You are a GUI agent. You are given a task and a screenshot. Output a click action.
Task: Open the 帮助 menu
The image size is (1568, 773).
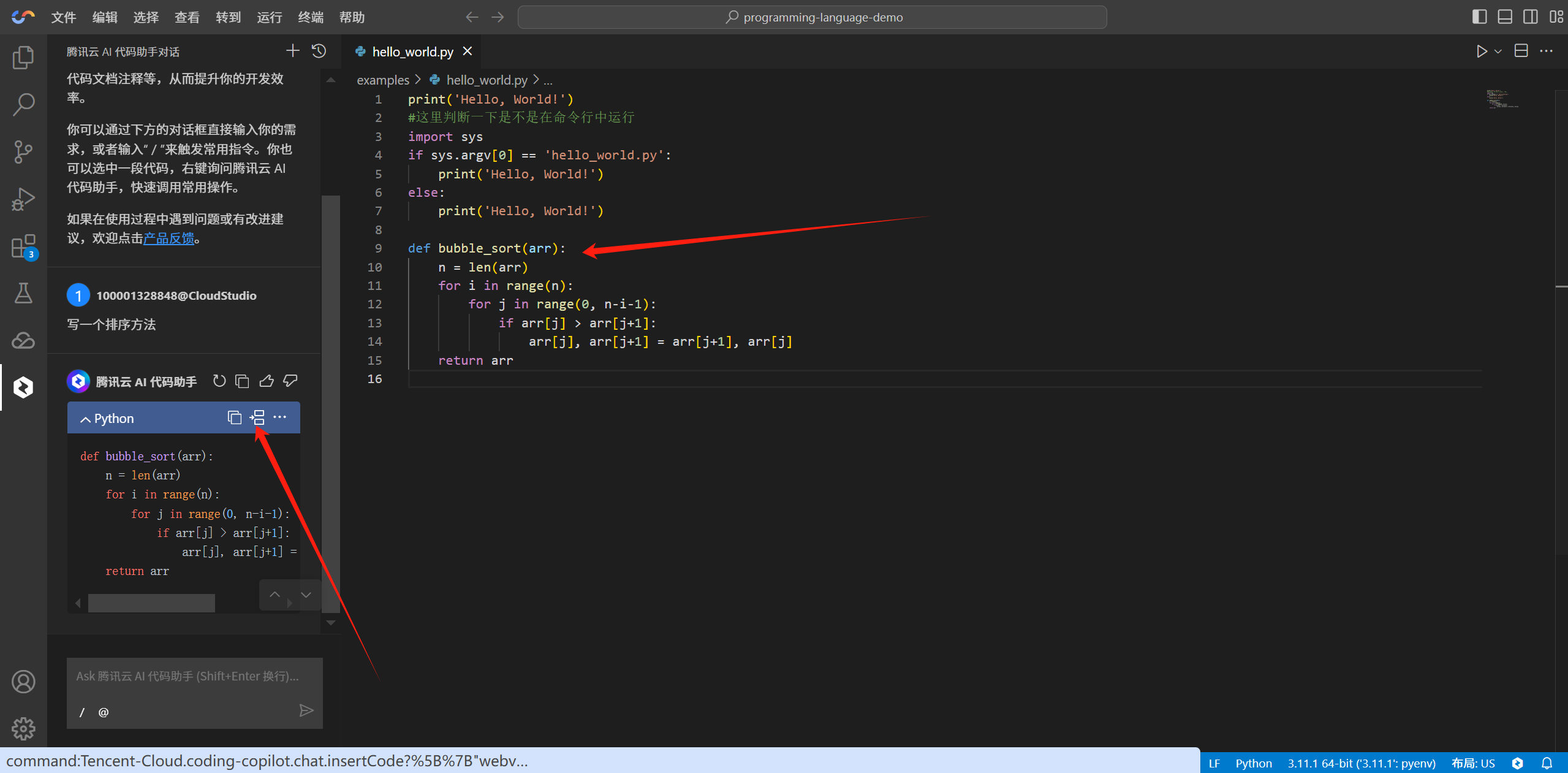click(x=352, y=17)
